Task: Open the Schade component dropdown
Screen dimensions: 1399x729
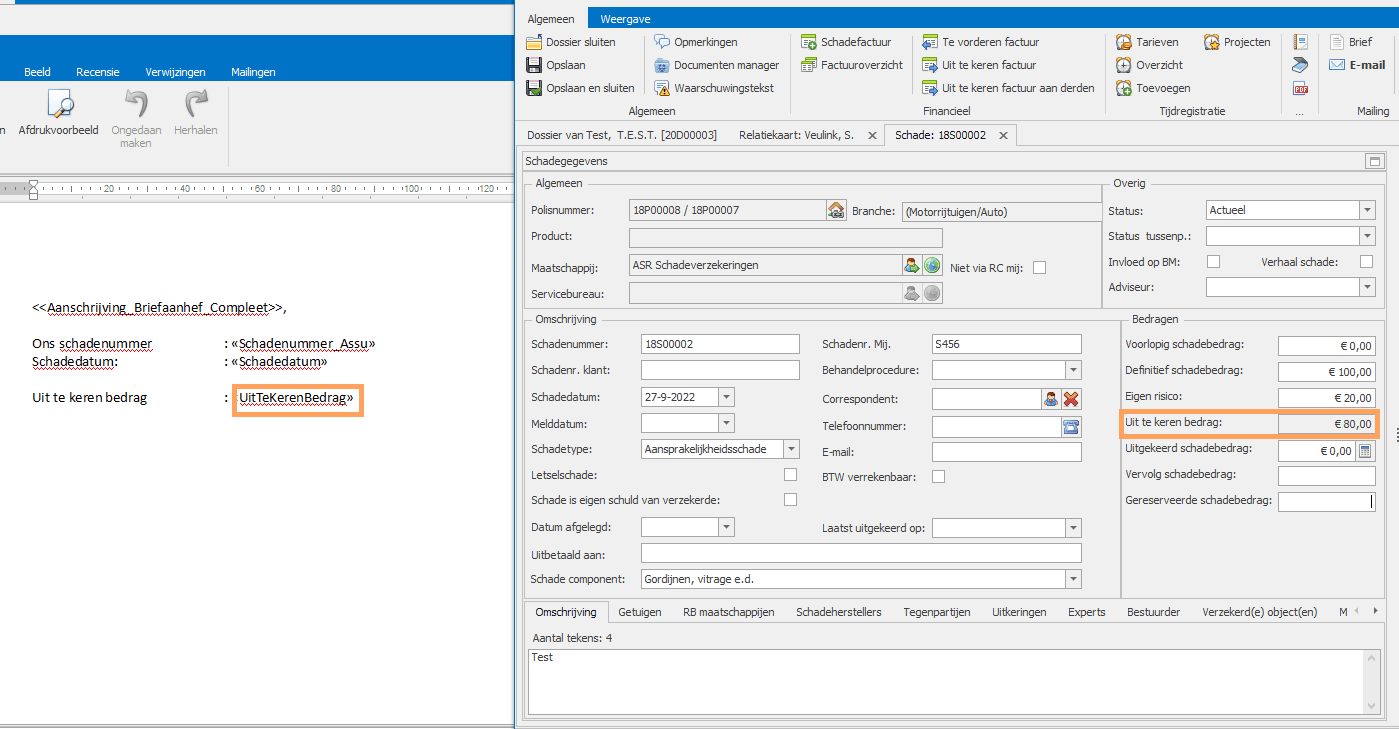Action: 1073,579
